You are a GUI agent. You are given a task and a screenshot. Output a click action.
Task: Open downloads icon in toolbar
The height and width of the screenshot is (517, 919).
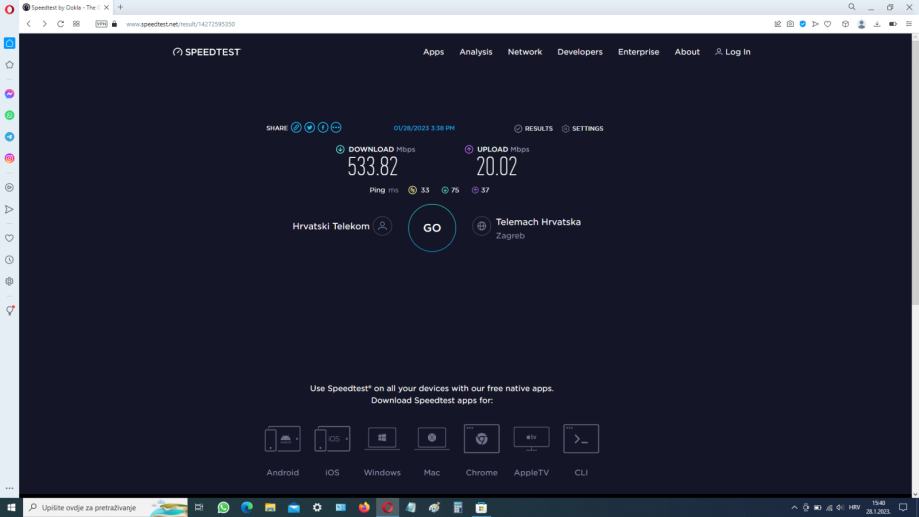[877, 24]
